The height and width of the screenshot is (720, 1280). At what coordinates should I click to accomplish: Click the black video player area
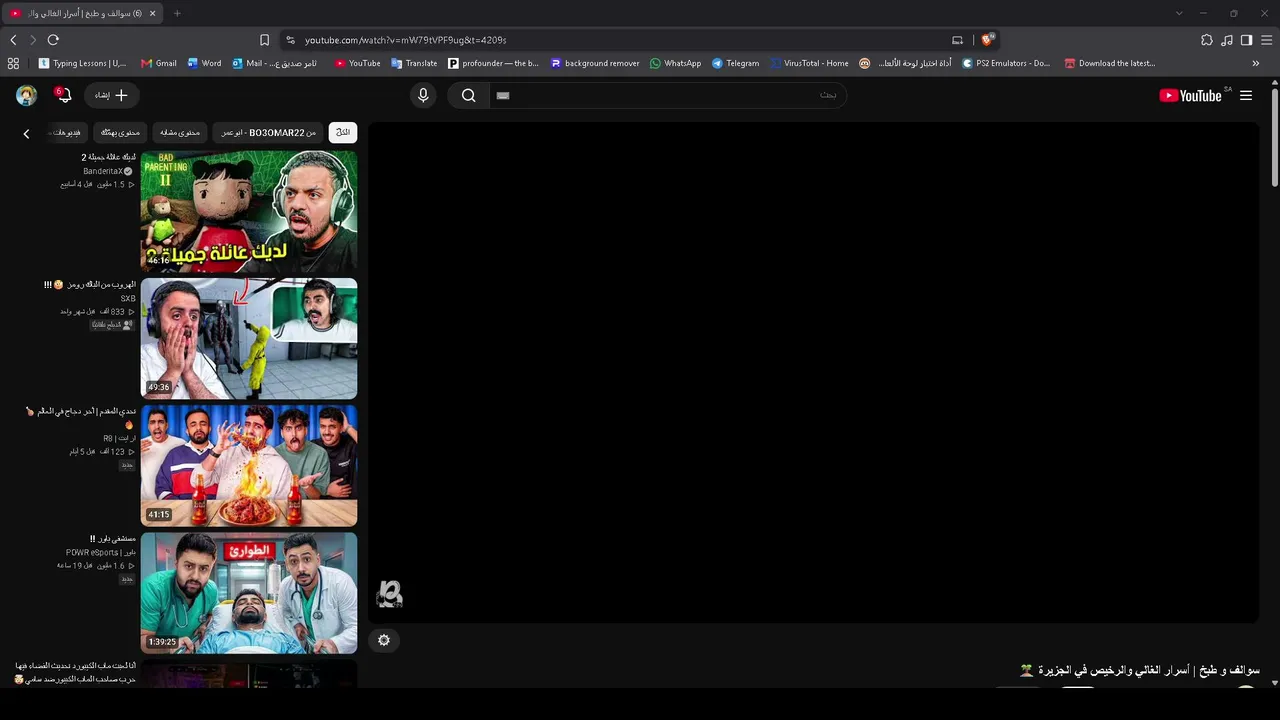click(x=814, y=372)
